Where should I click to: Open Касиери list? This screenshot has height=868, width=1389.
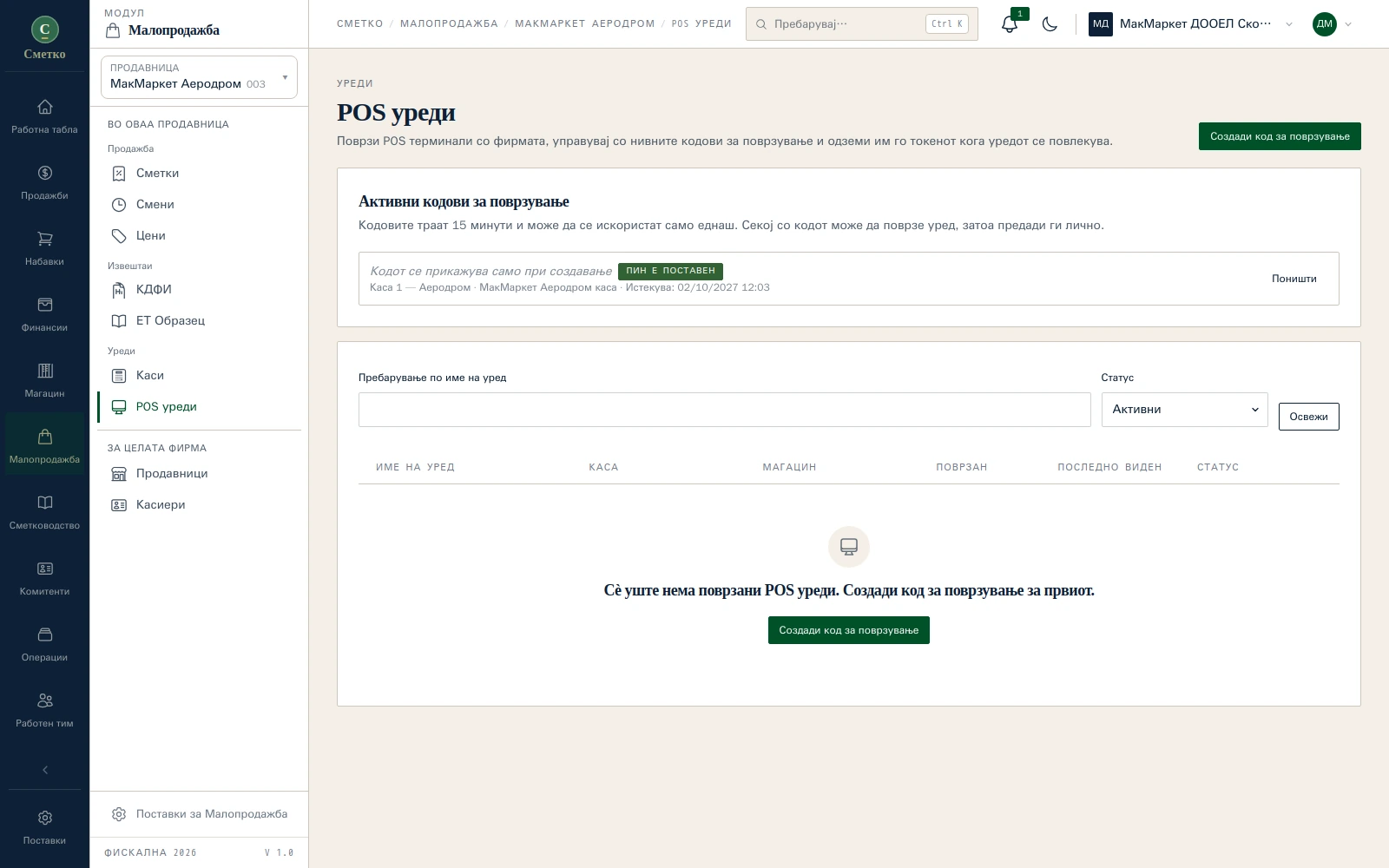[x=200, y=505]
